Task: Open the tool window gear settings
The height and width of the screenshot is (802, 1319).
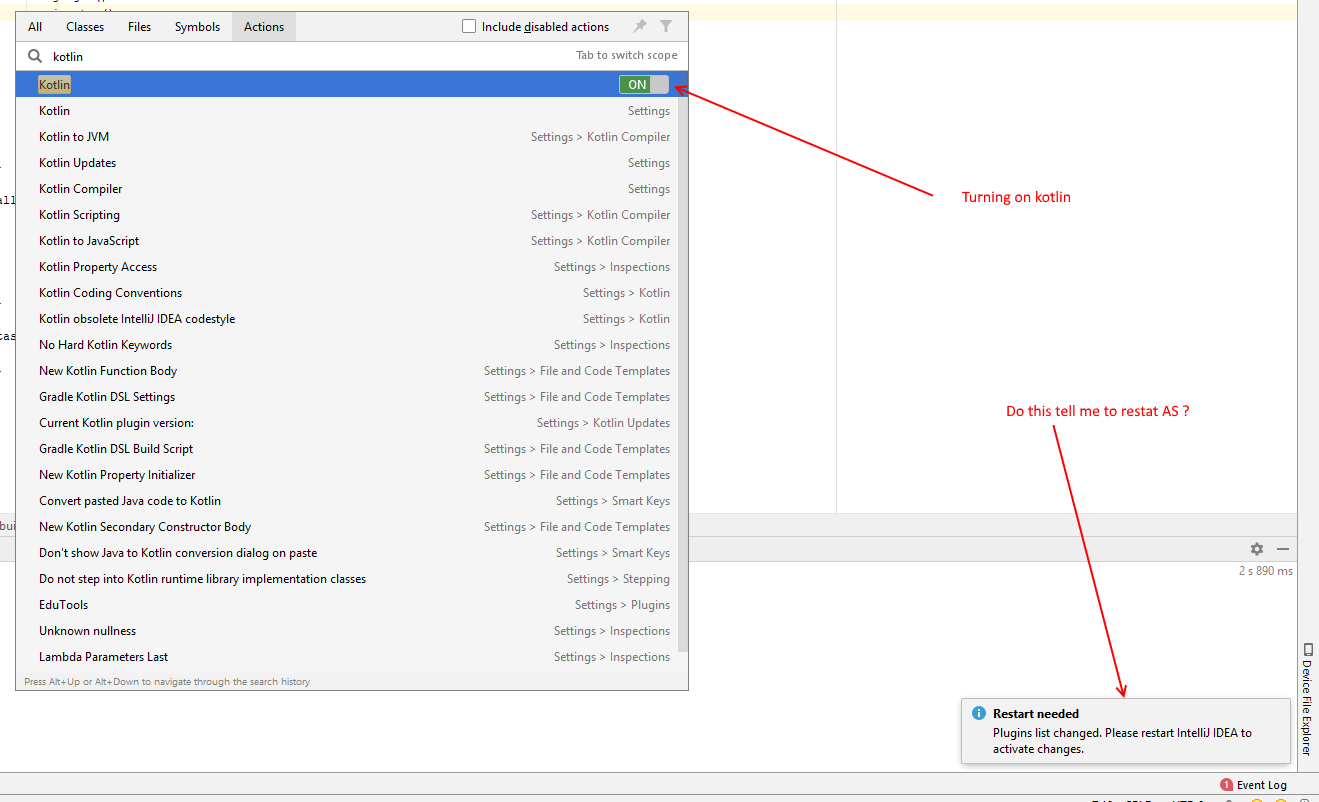Action: [1257, 549]
